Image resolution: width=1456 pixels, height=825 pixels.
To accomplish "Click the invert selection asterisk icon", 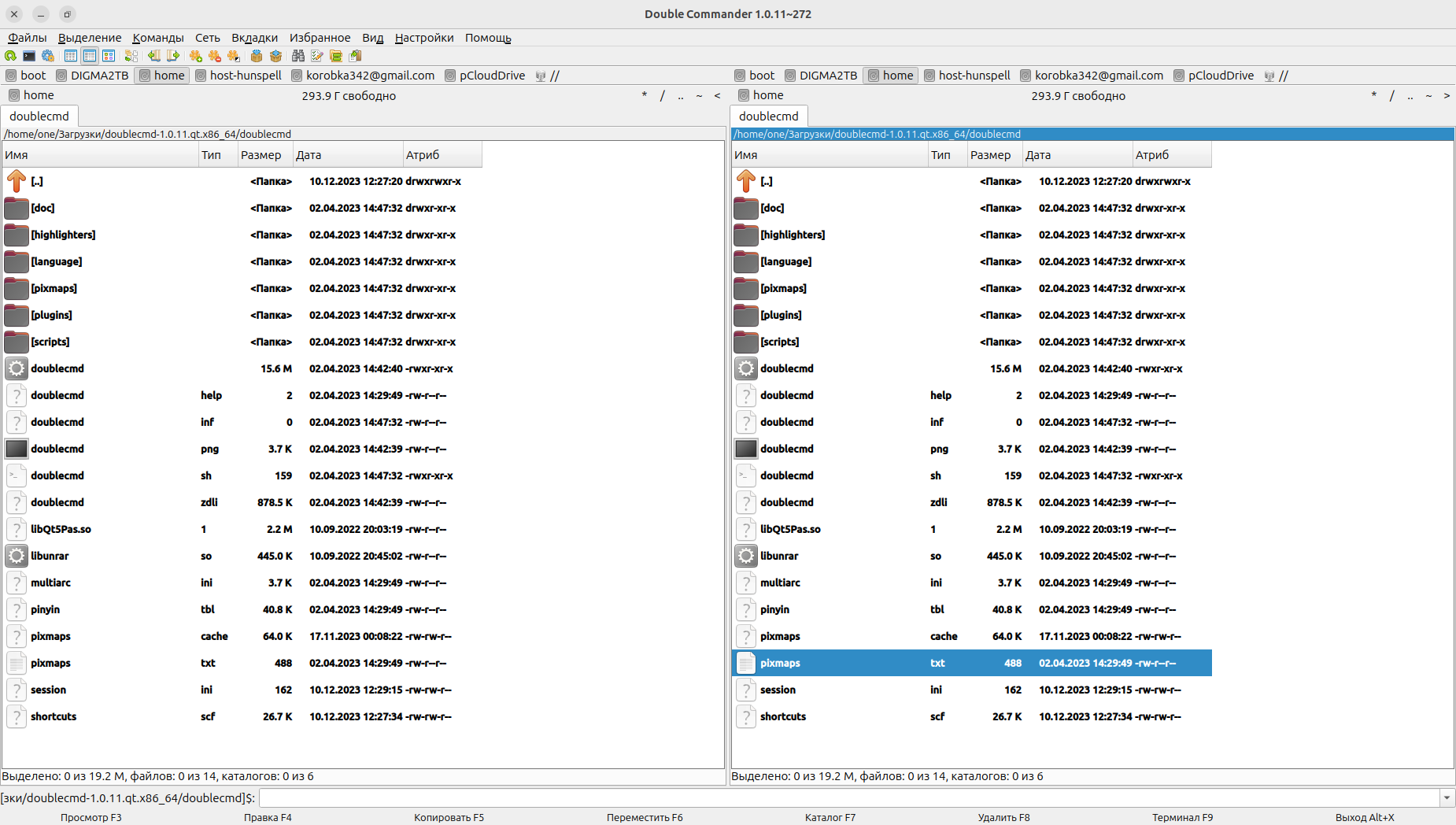I will [234, 56].
